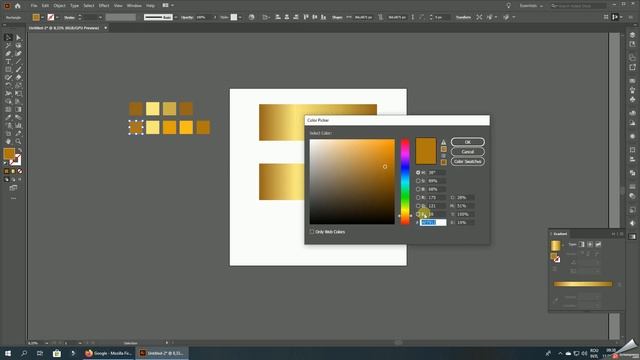Open the Edit menu
Viewport: 640px width, 360px height.
[x=45, y=6]
